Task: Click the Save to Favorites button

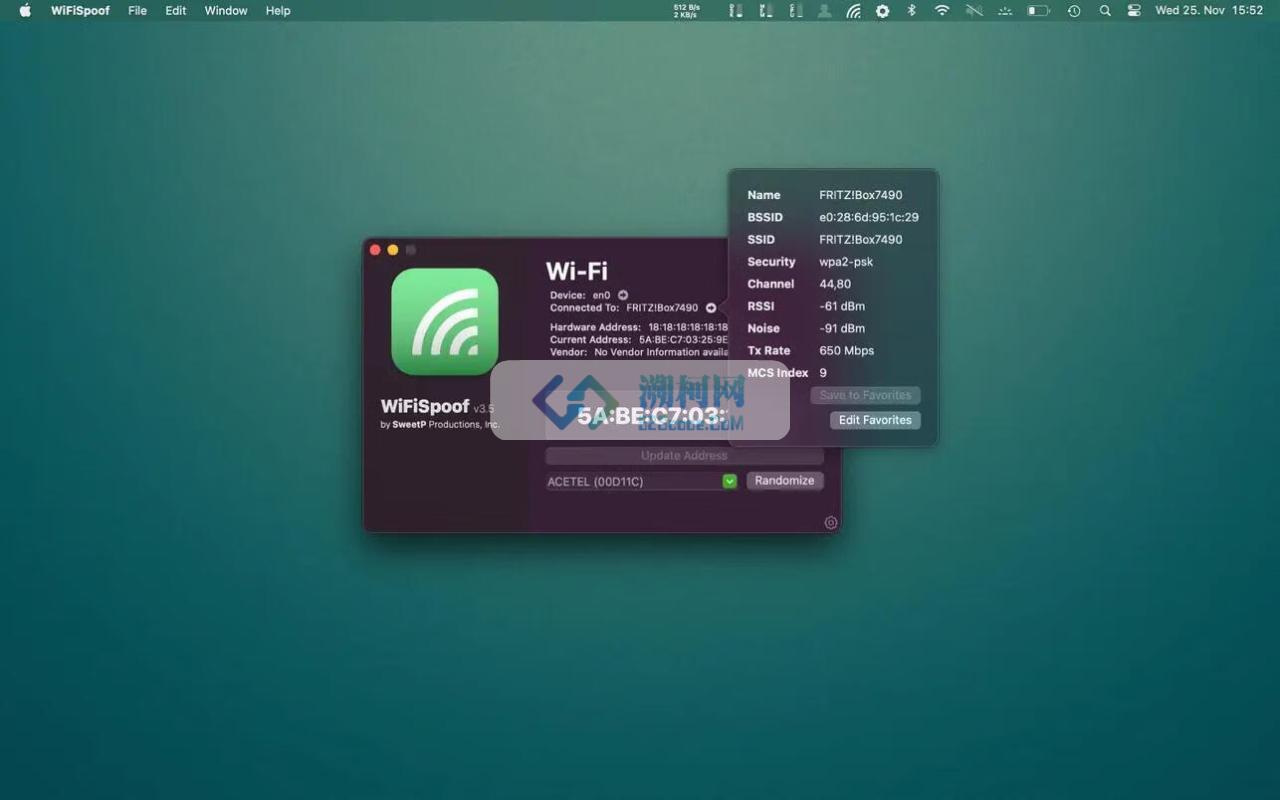Action: click(865, 395)
